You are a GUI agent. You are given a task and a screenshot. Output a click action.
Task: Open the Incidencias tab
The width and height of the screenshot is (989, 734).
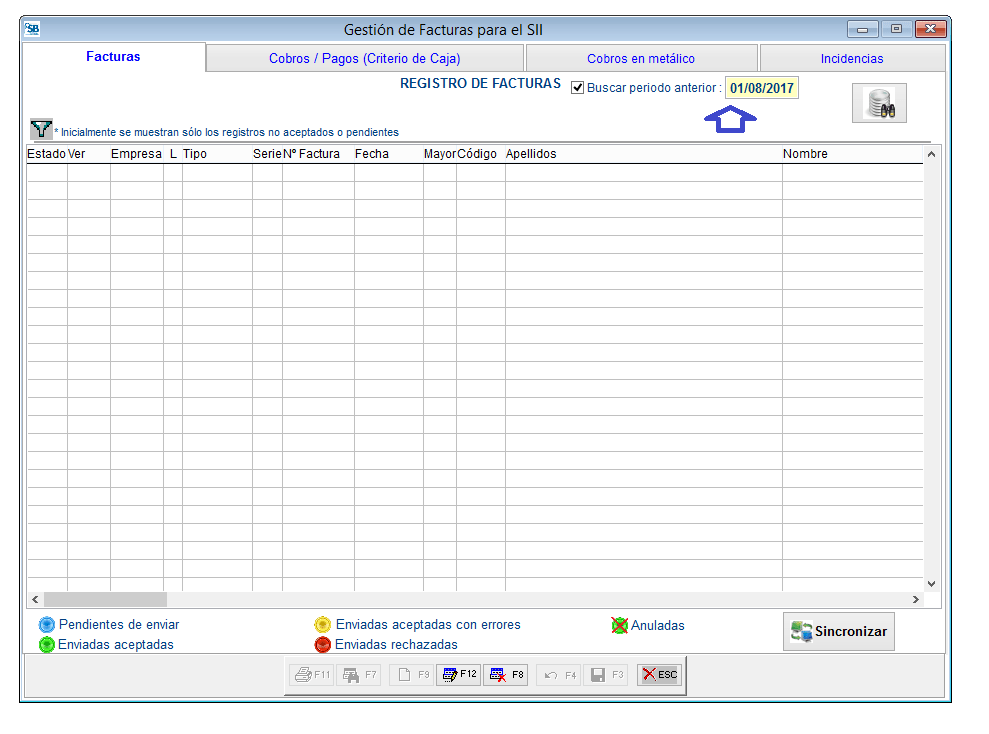(852, 59)
